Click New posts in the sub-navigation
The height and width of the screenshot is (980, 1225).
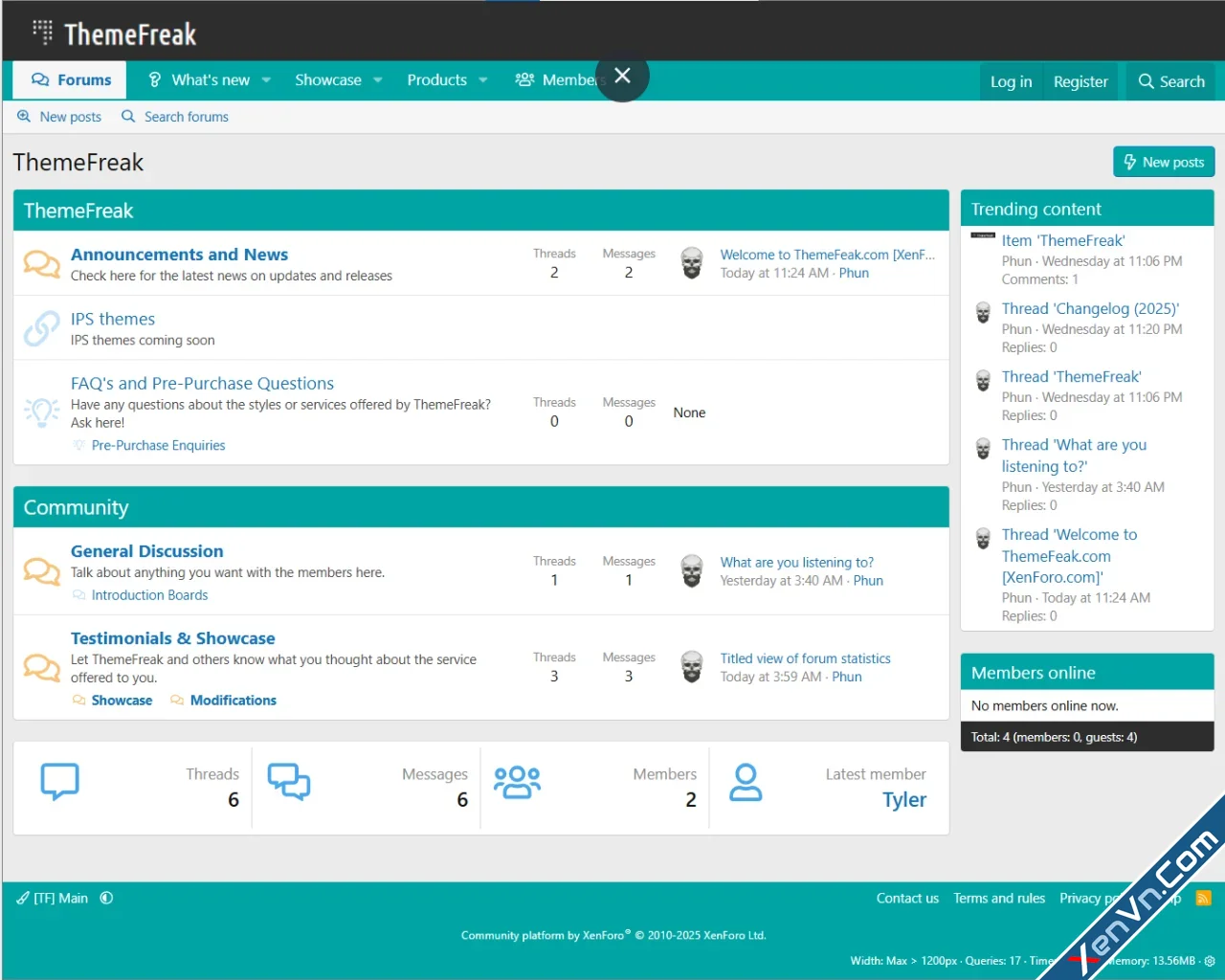pyautogui.click(x=59, y=117)
